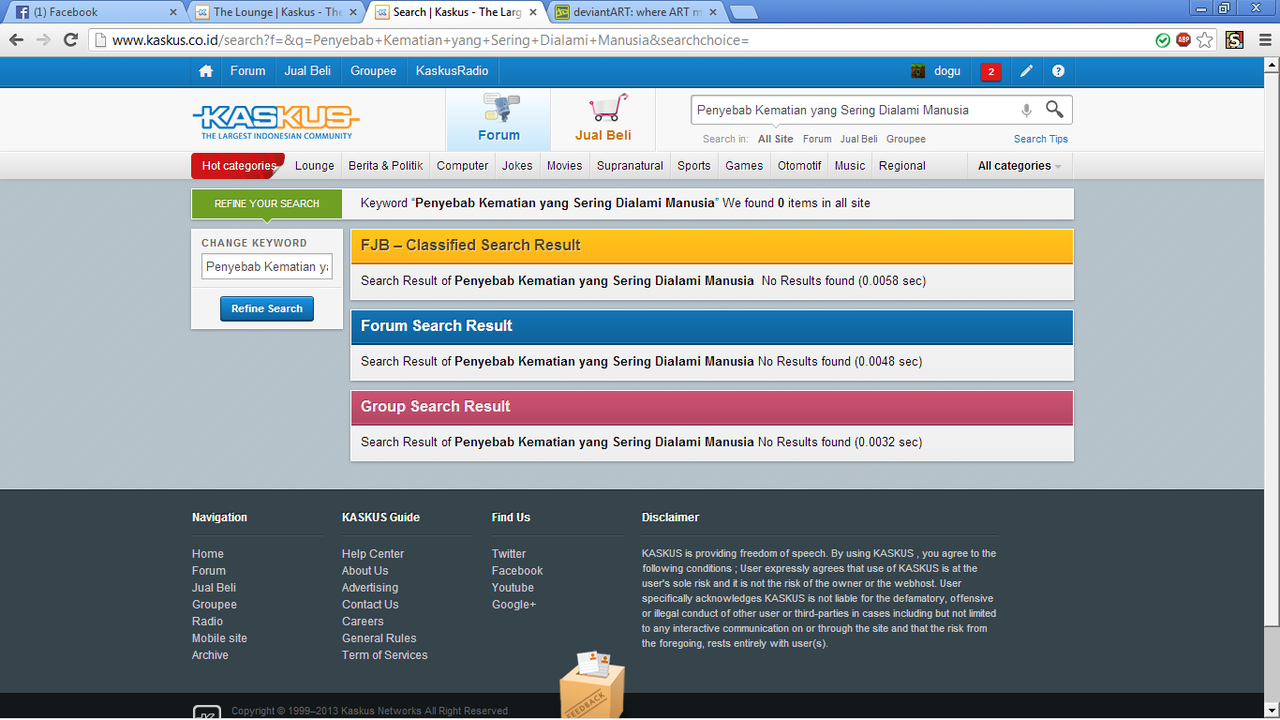Open the notification badge showing 2

point(990,71)
